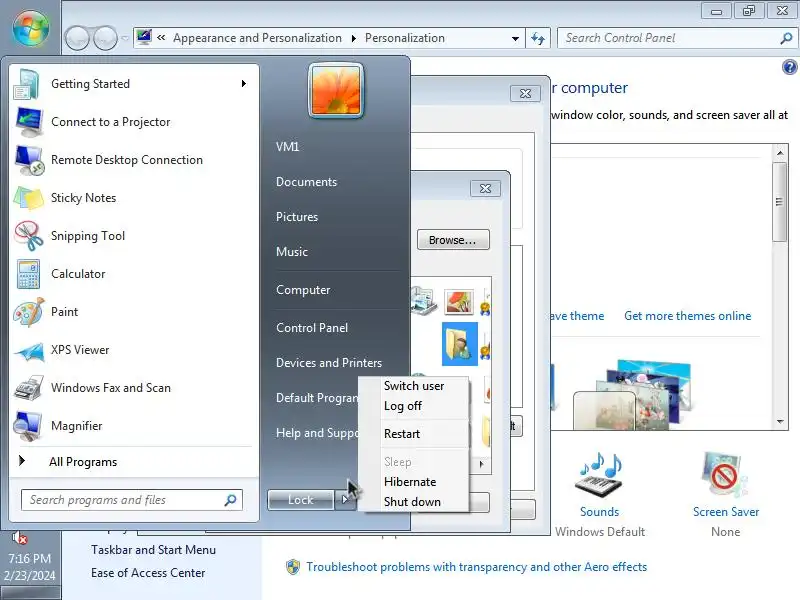Click the Search Control Panel field
The width and height of the screenshot is (800, 600).
tap(677, 38)
